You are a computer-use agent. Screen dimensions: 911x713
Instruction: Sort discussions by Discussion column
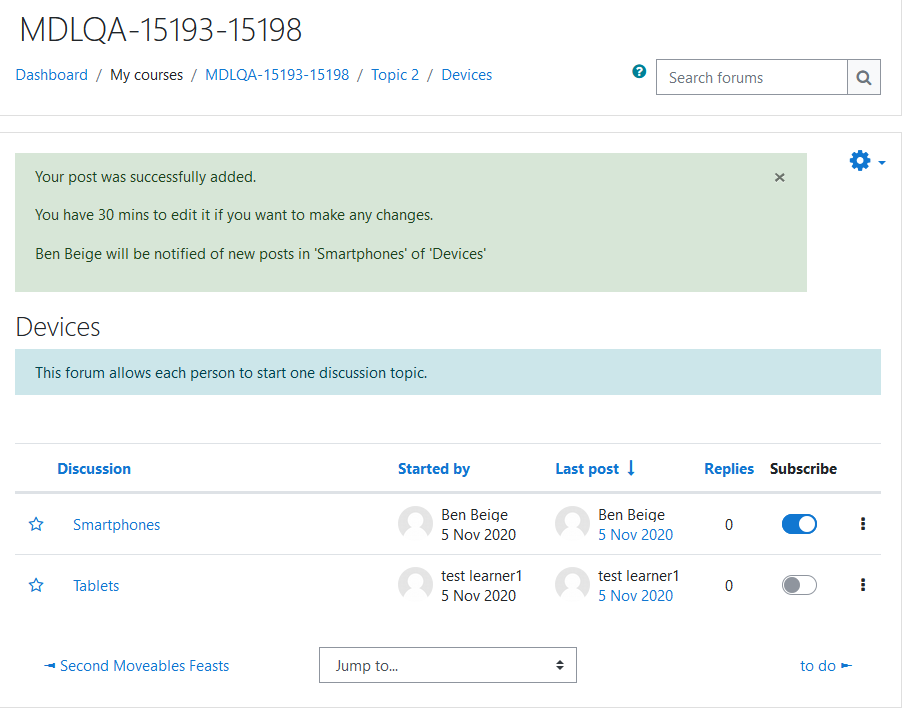coord(94,469)
